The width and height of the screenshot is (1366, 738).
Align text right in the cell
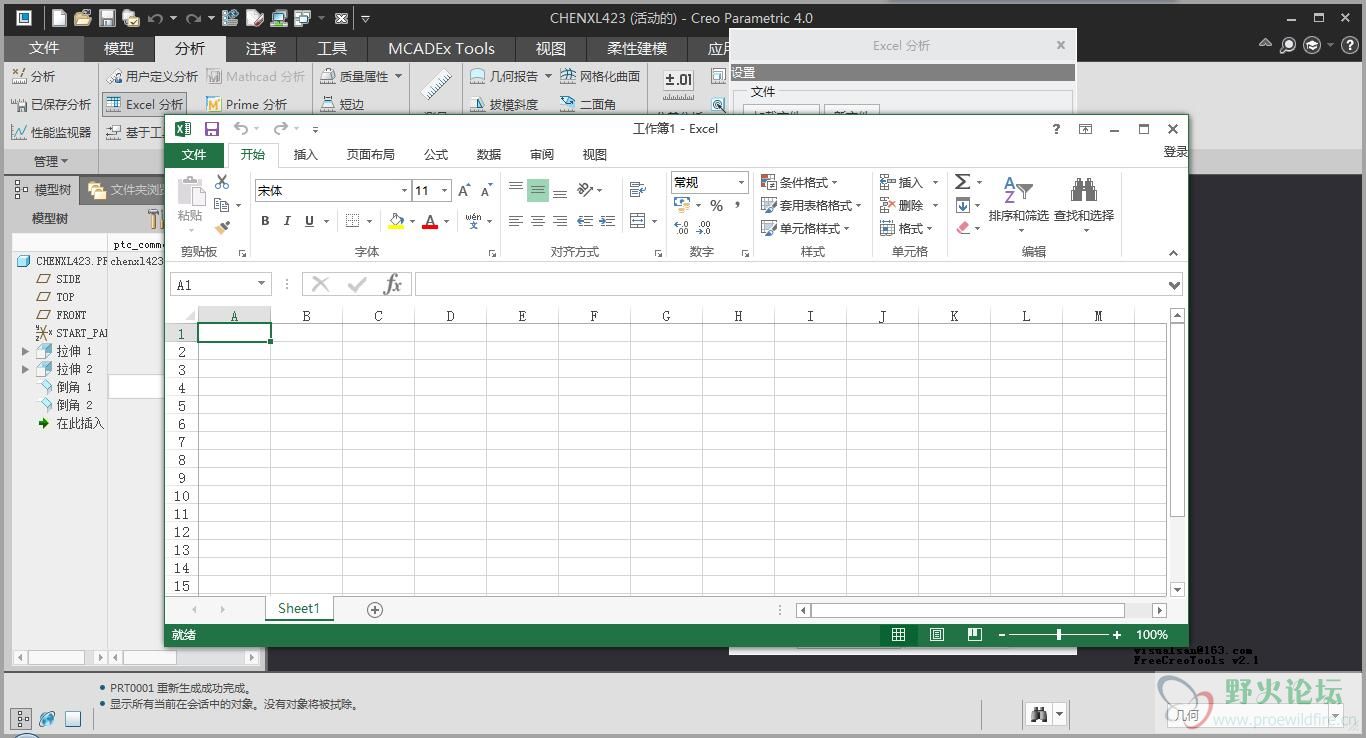pyautogui.click(x=560, y=221)
